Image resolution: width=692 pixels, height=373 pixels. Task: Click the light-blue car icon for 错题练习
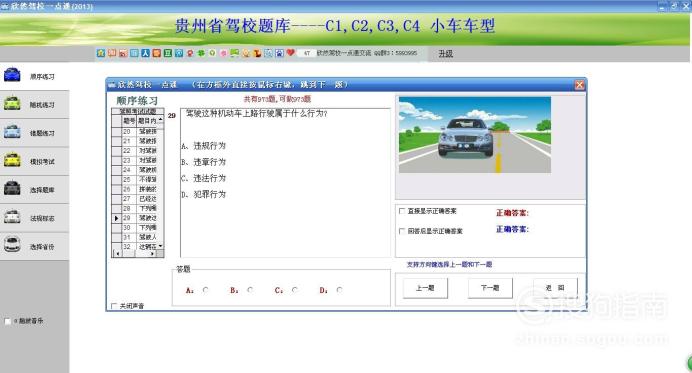point(12,132)
